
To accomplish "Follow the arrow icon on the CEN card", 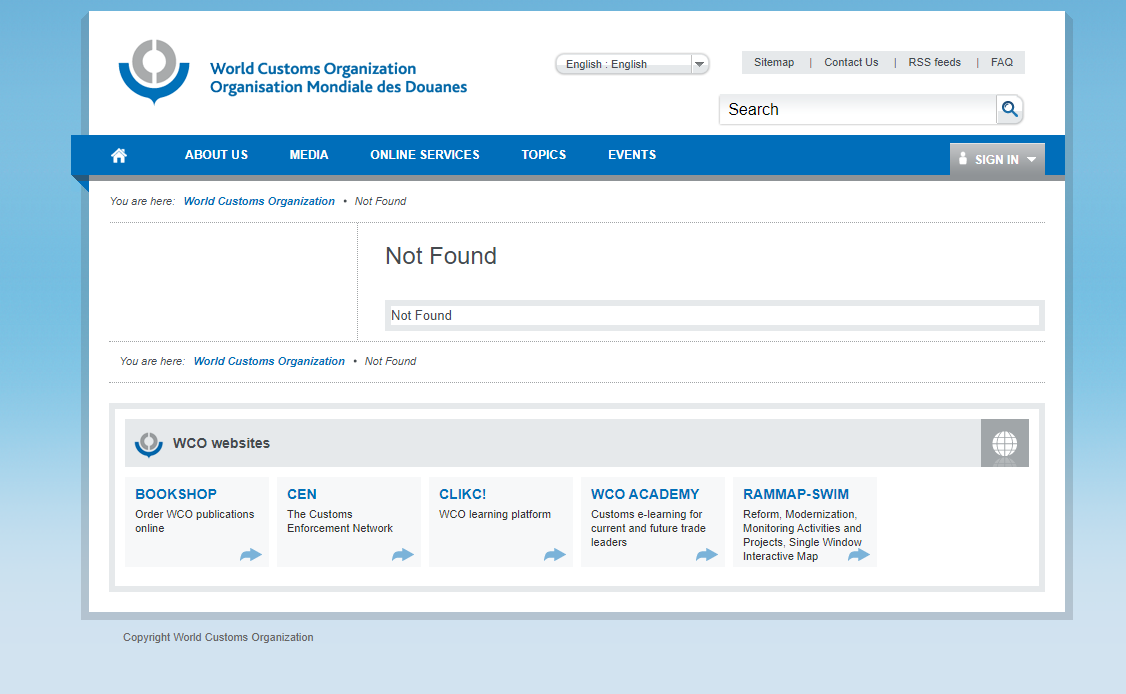I will 403,555.
